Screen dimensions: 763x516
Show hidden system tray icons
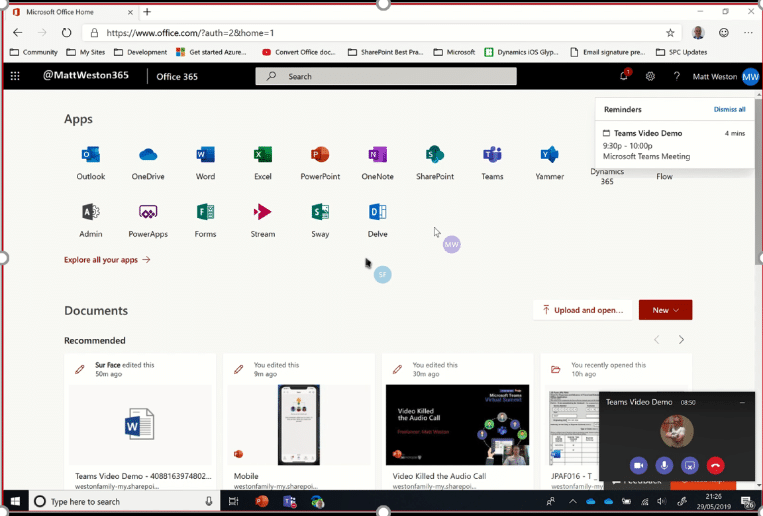coord(573,501)
